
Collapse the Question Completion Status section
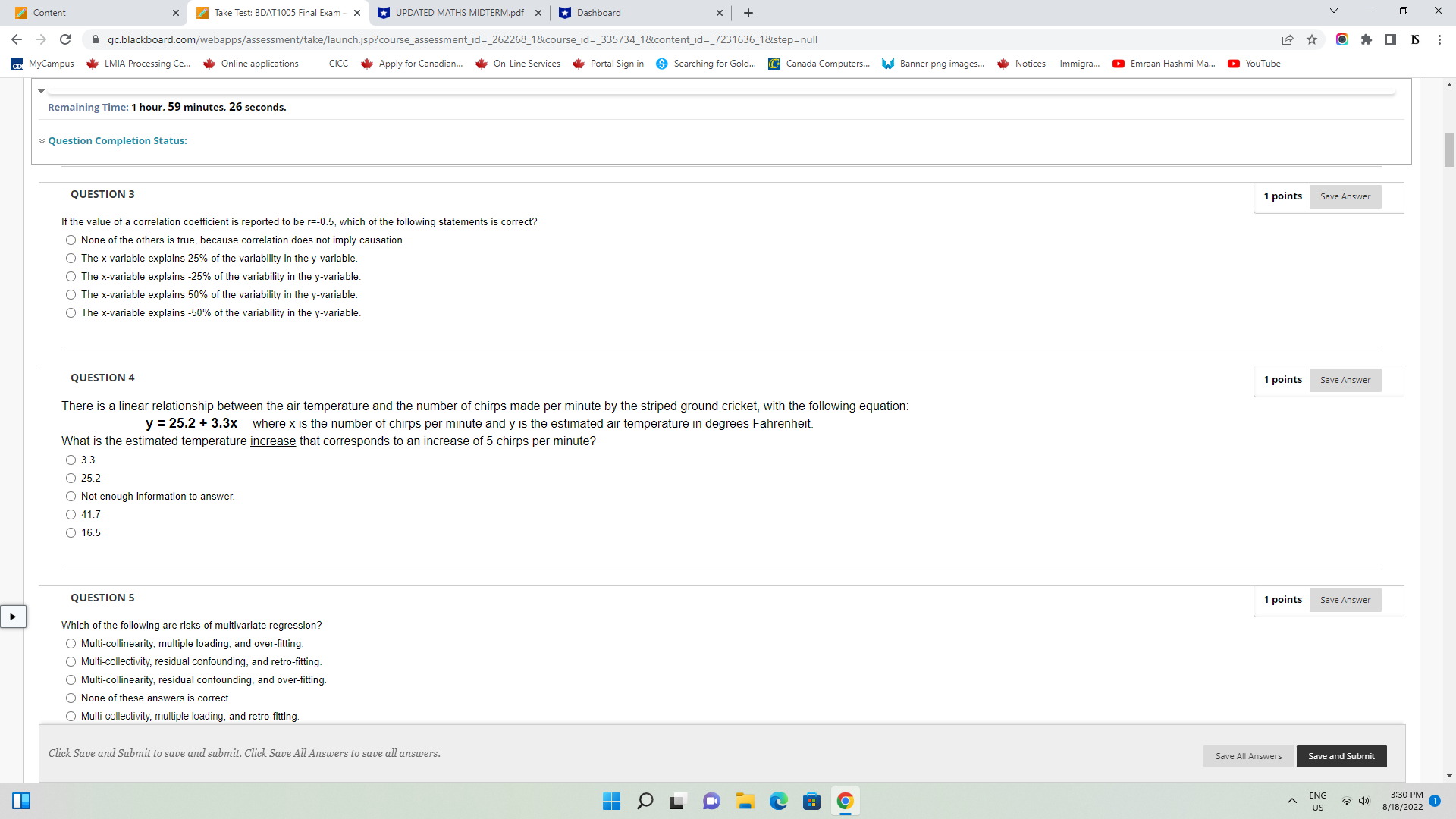(42, 140)
